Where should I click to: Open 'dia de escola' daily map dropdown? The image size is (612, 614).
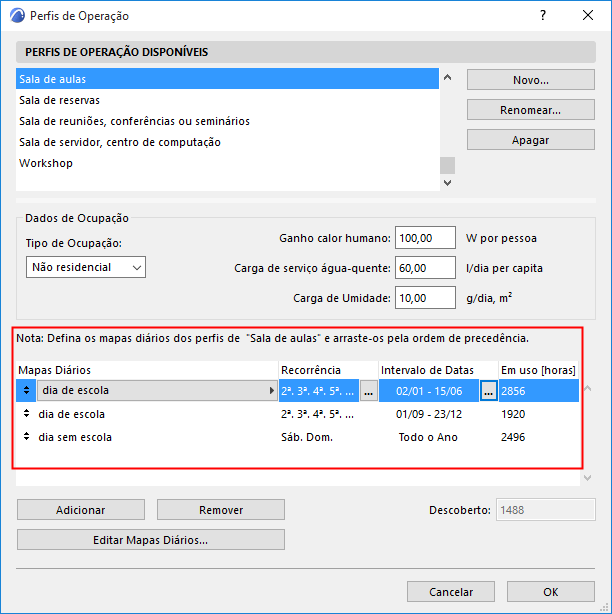(x=157, y=390)
